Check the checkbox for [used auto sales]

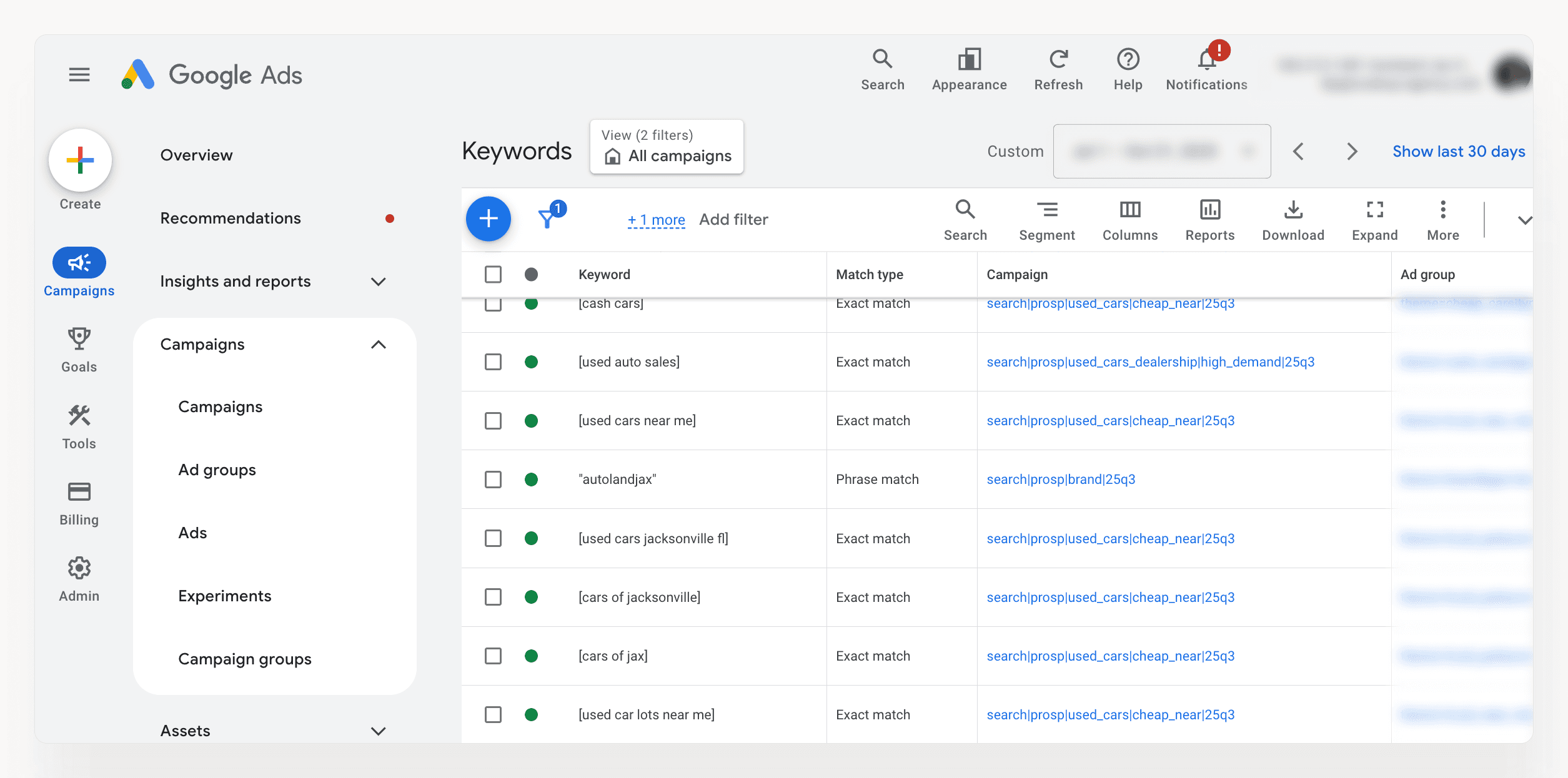(x=493, y=362)
